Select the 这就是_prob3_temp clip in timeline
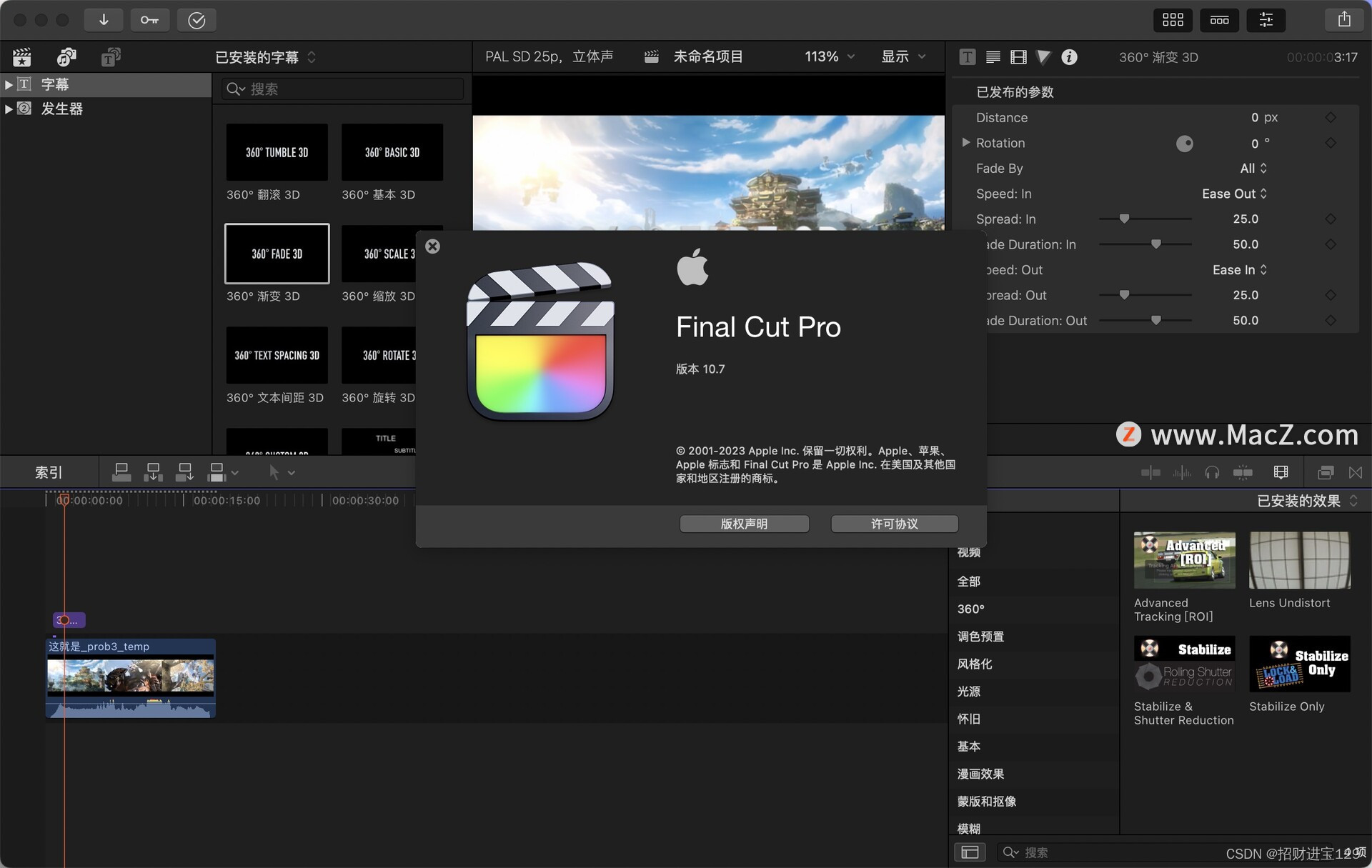 click(131, 678)
